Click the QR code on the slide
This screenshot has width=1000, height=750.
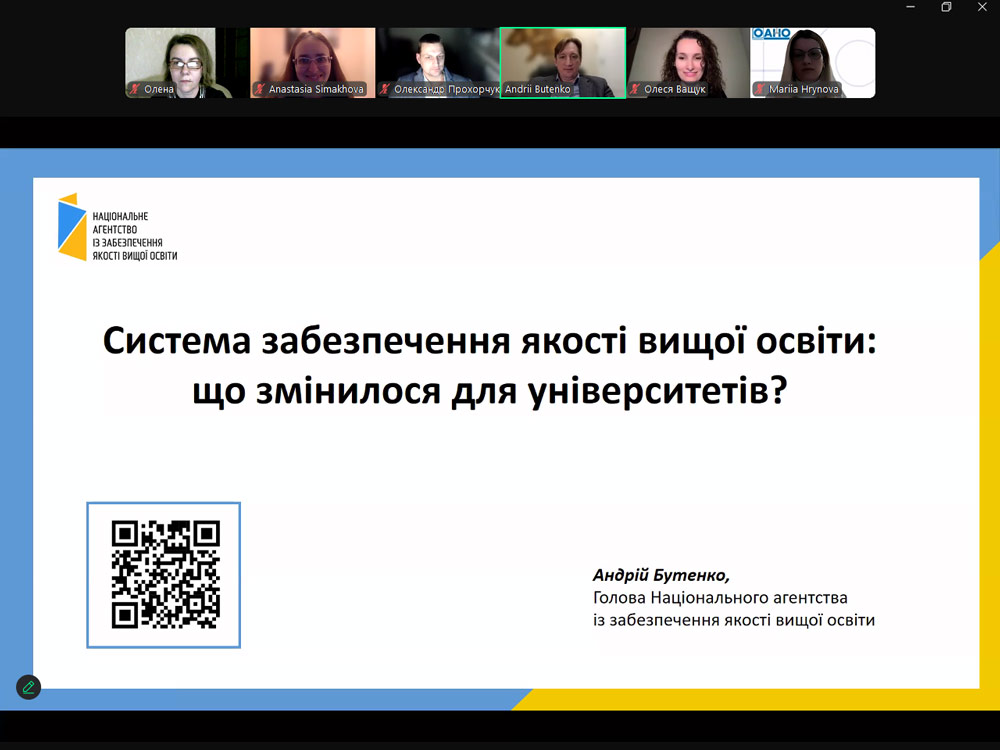coord(164,575)
